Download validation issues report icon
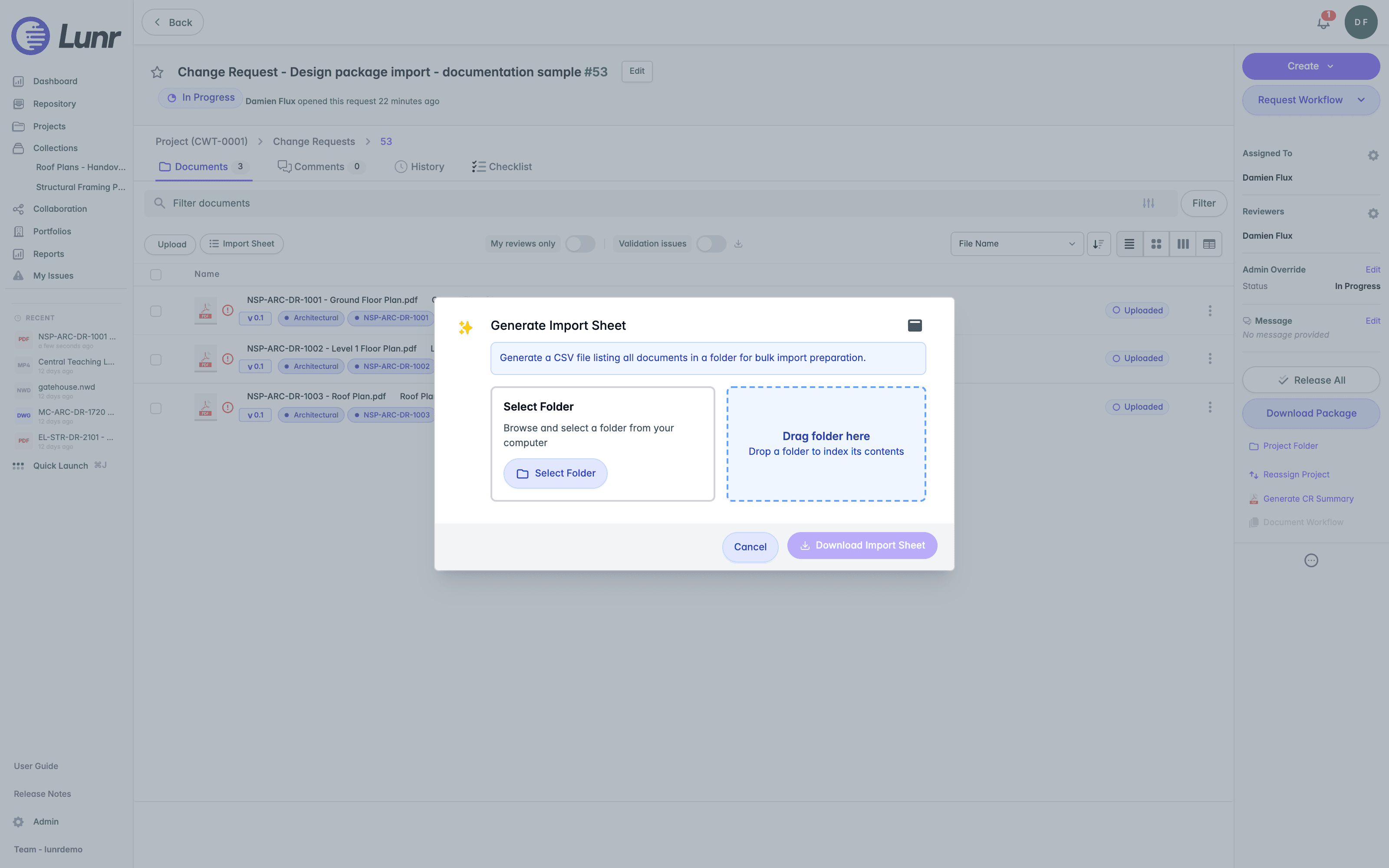The width and height of the screenshot is (1389, 868). click(739, 244)
